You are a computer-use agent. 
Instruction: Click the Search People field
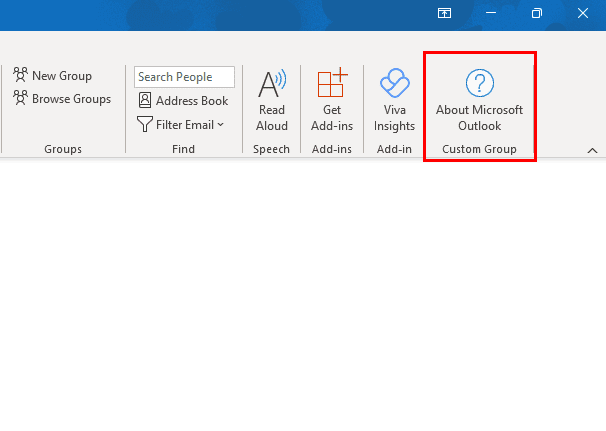(184, 77)
